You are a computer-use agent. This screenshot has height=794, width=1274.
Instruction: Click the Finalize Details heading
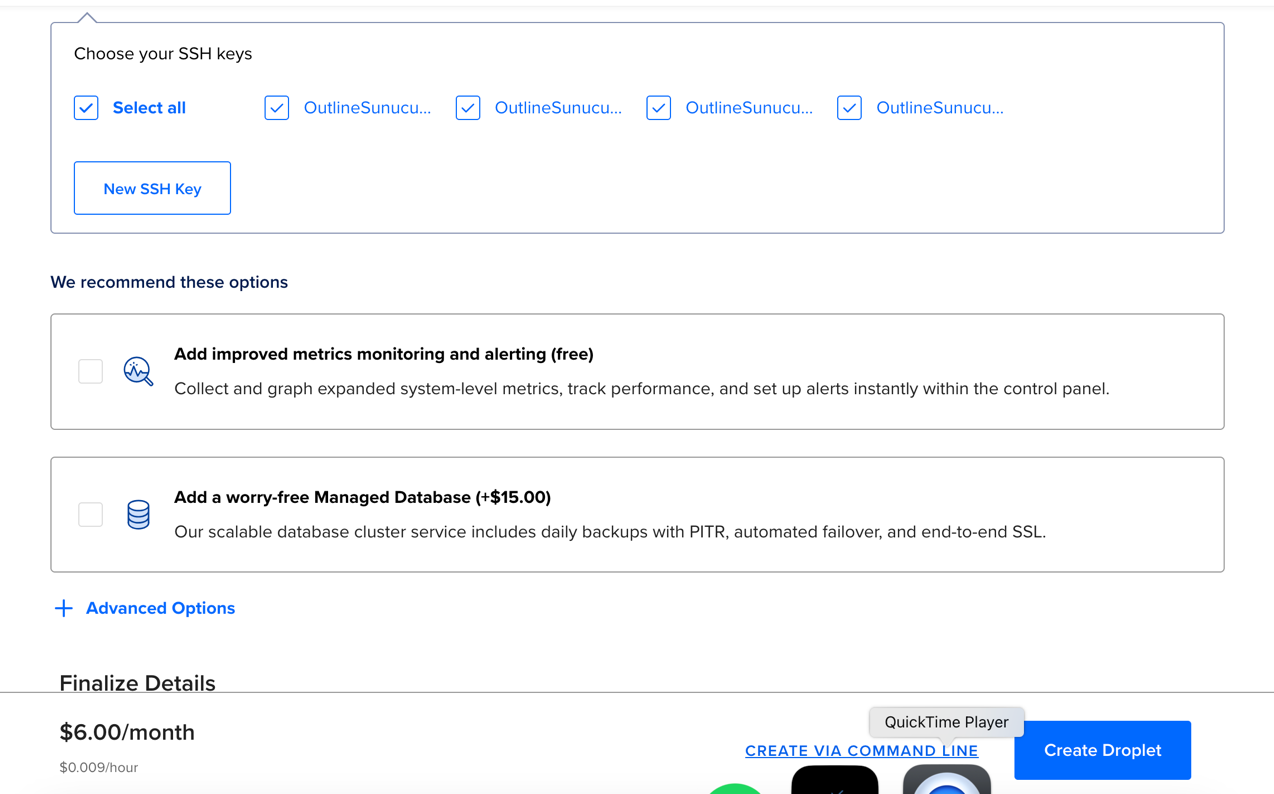[x=138, y=683]
